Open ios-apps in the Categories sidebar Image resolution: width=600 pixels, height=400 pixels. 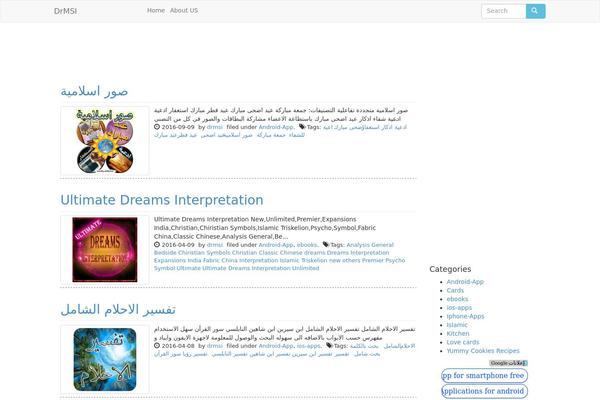pos(459,308)
